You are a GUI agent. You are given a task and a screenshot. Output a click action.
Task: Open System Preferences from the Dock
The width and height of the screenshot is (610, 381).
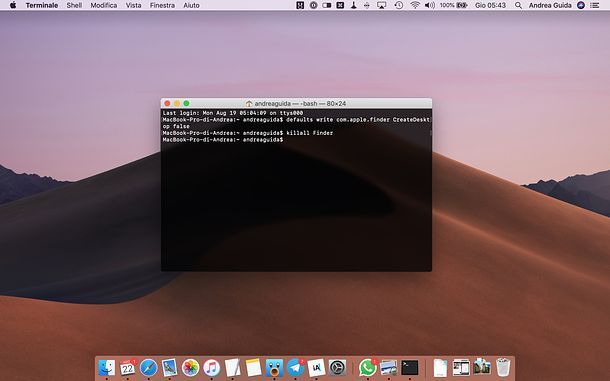point(338,367)
